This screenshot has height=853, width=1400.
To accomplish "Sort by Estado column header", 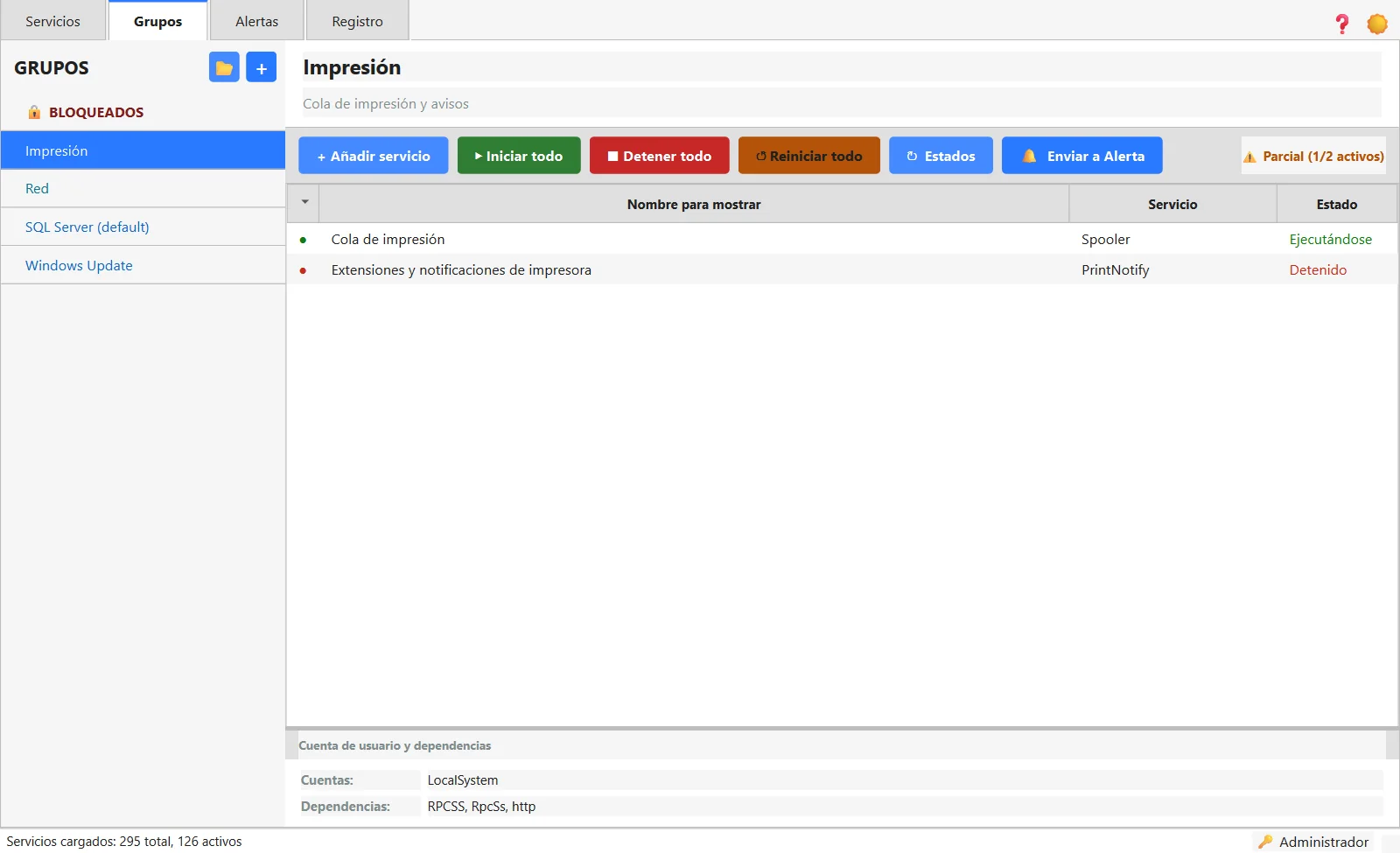I will (1337, 204).
